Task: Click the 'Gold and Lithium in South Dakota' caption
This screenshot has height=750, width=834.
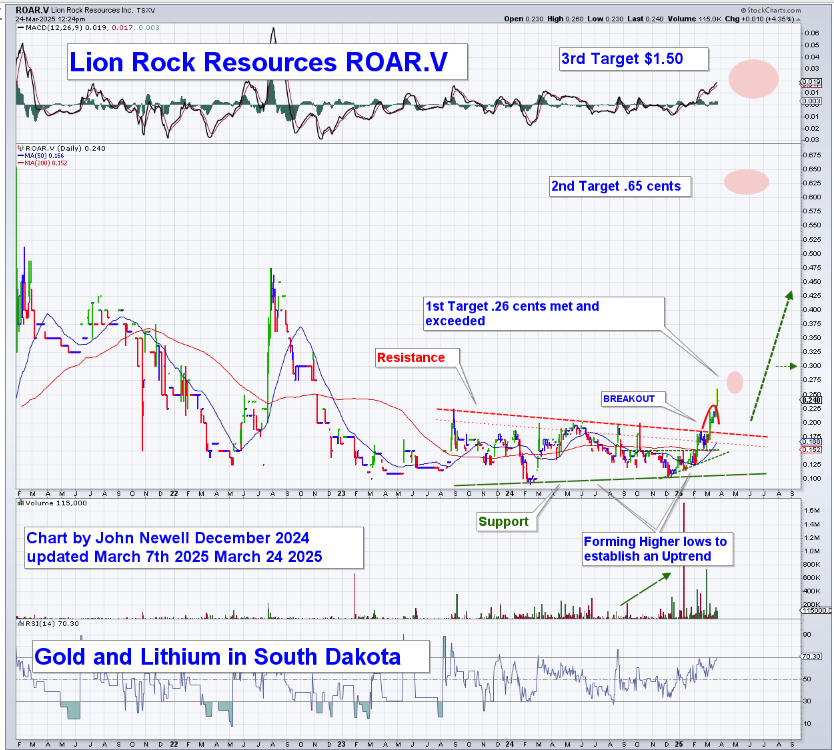Action: (x=230, y=657)
